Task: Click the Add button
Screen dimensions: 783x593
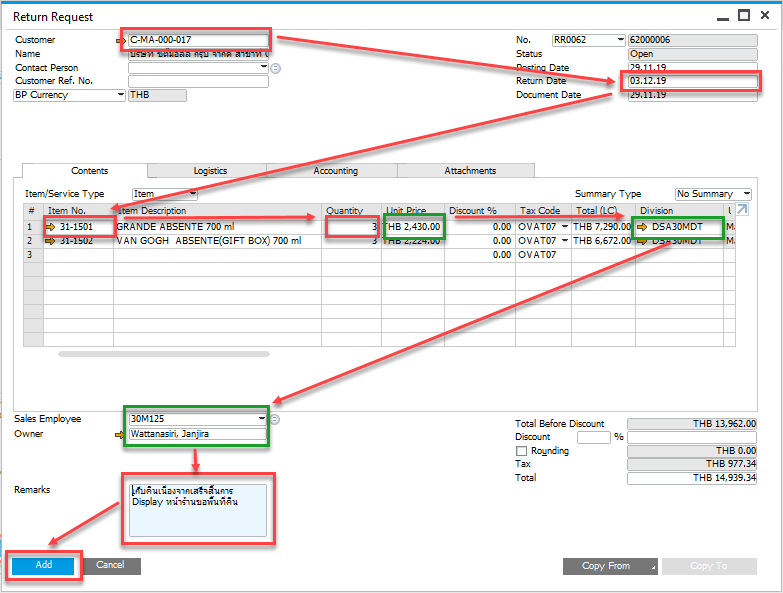Action: [x=43, y=566]
